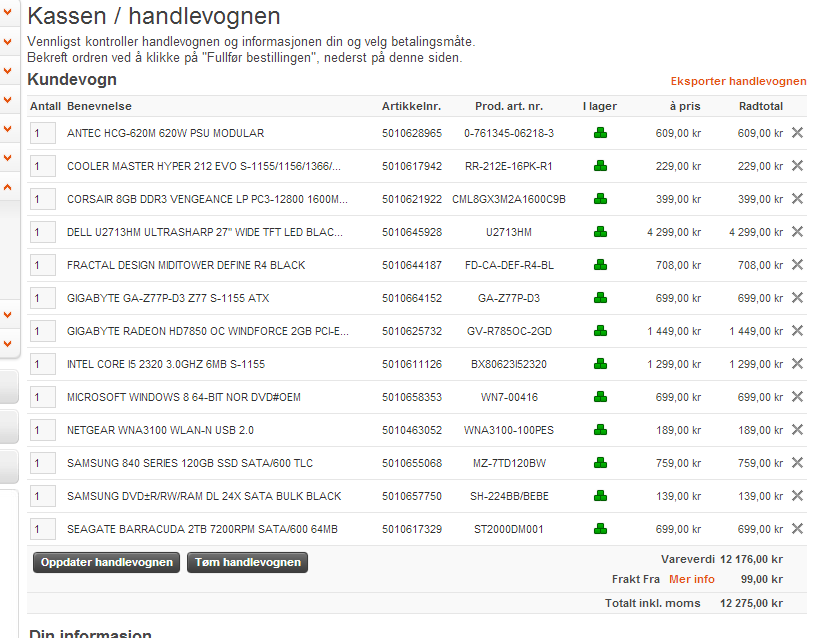
Task: Expand sidebar chevron beside Gigabyte Z77 row
Action: 7,315
